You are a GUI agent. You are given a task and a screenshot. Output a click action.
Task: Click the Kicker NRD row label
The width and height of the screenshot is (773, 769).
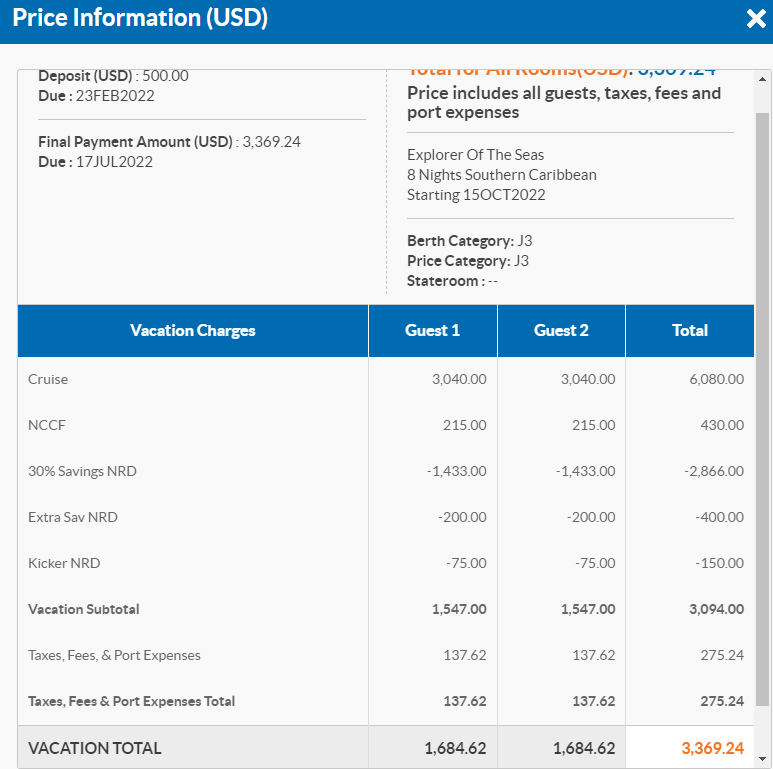64,563
